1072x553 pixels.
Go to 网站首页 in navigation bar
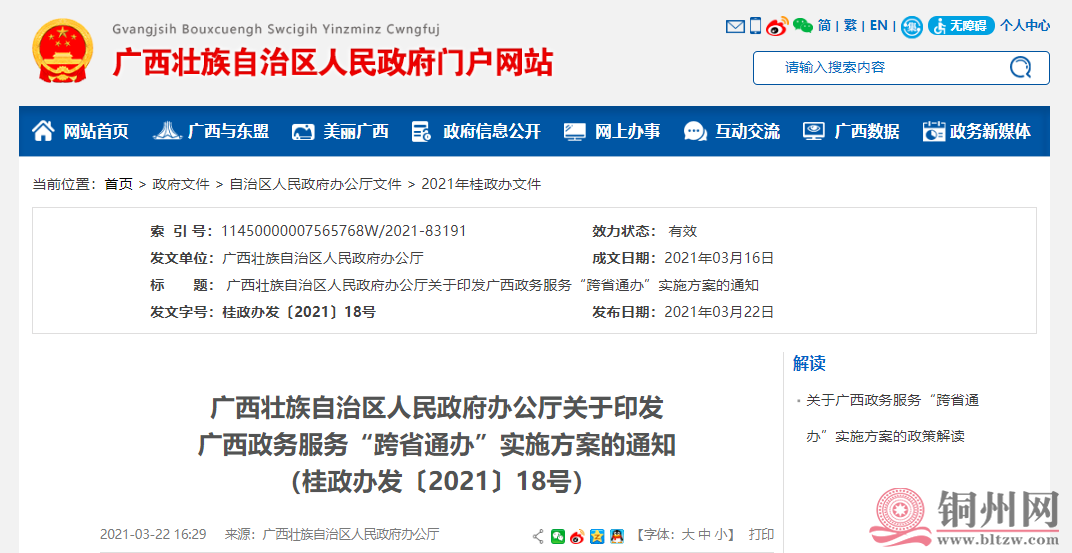[81, 131]
